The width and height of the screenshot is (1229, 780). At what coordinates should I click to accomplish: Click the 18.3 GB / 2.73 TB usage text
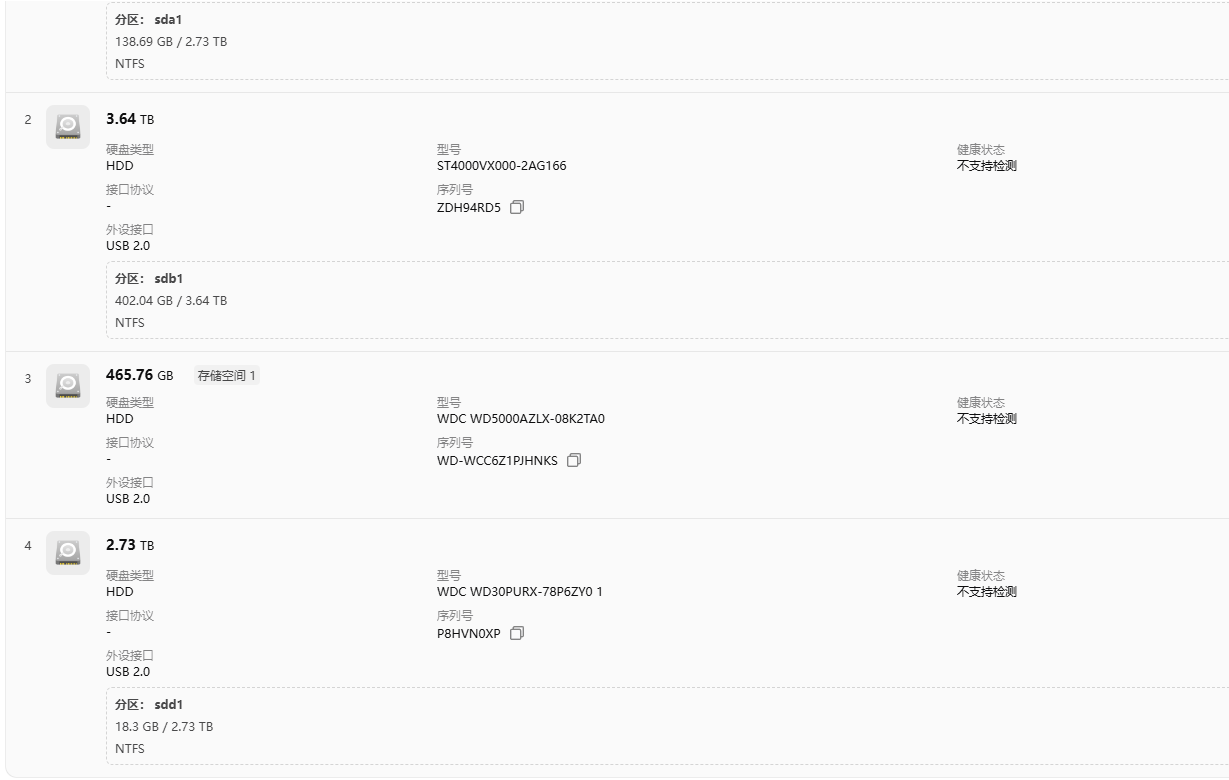(x=164, y=727)
